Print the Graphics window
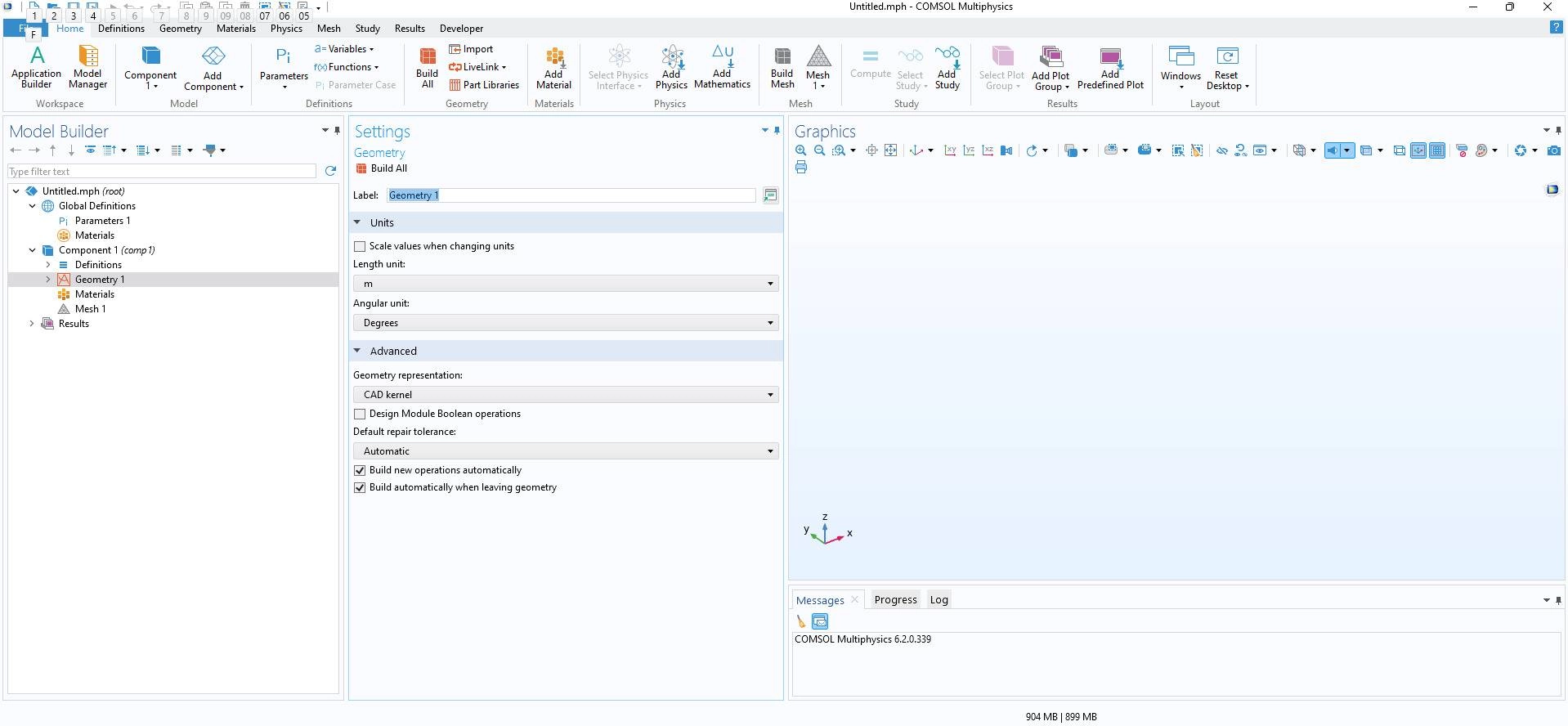Image resolution: width=1568 pixels, height=726 pixels. click(x=801, y=168)
